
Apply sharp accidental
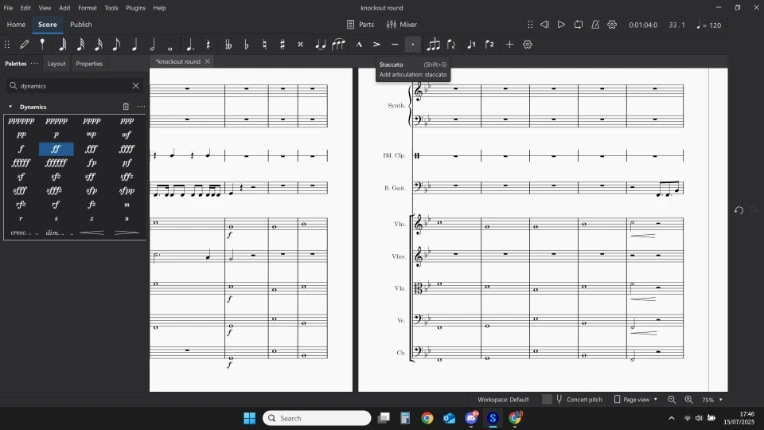pos(283,45)
